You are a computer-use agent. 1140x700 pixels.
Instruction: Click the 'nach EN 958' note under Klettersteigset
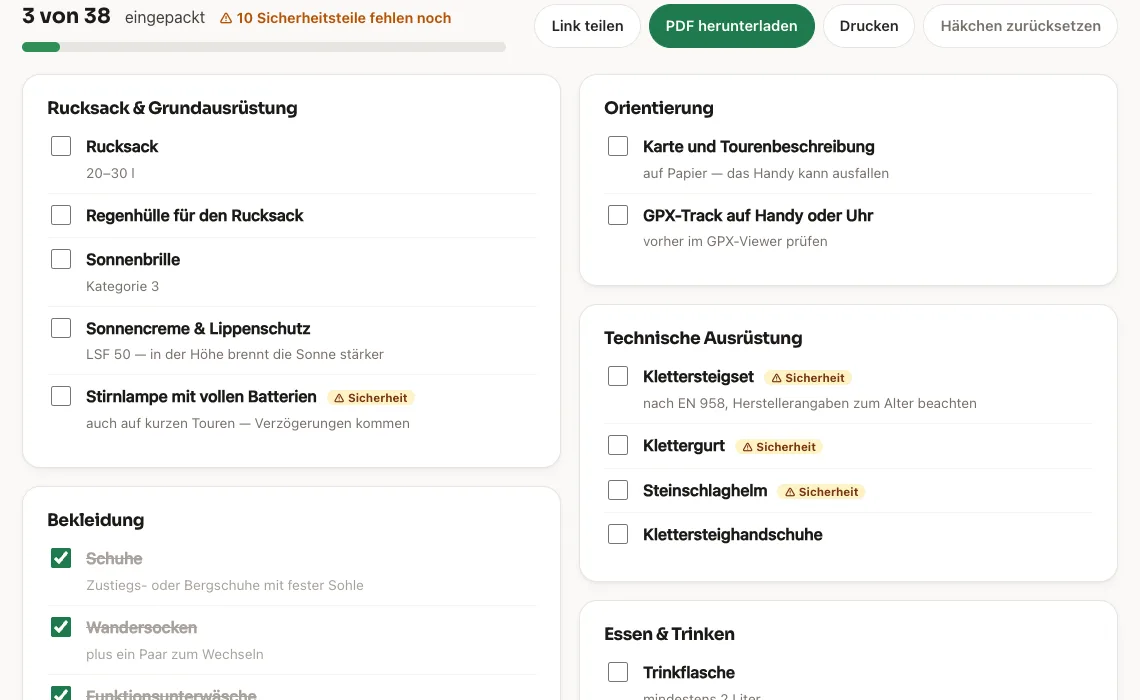click(x=809, y=403)
